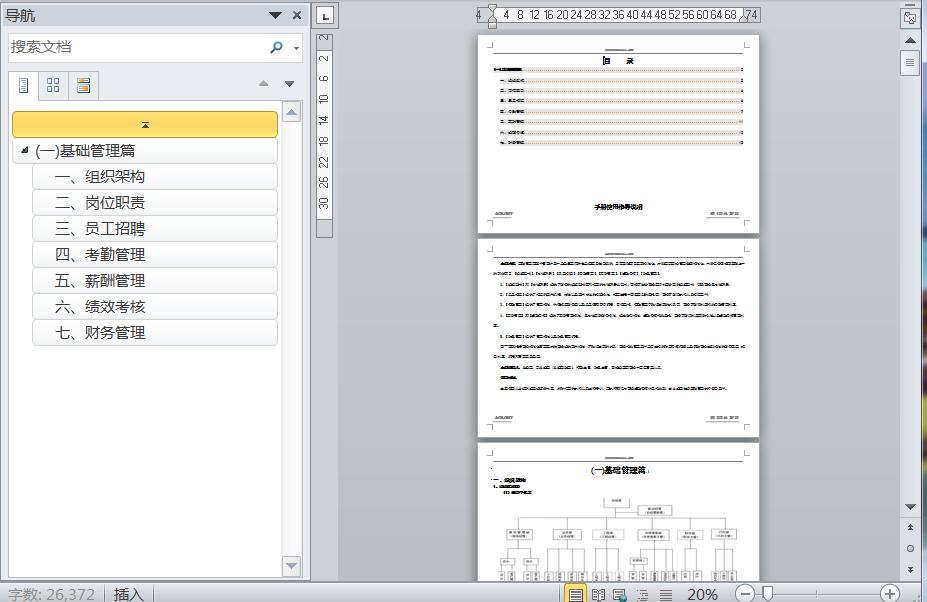Click the (一)基础管理篇 title on page three
Screen dimensions: 927x602
coord(618,470)
